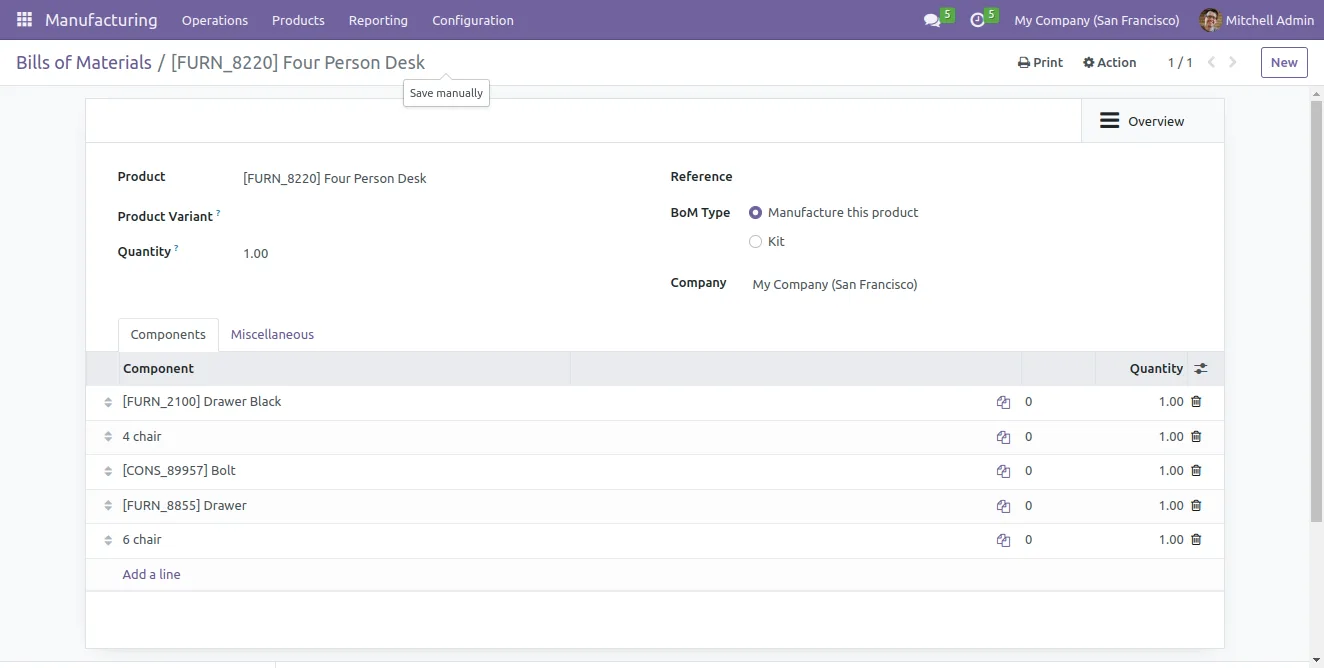Click copy icon on Drawer Black row
Viewport: 1324px width, 668px height.
point(1003,403)
